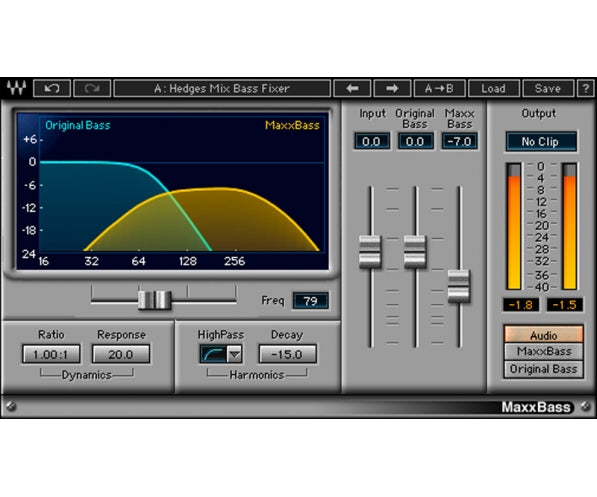This screenshot has height=497, width=597.
Task: Select the Ratio value 1.00:1
Action: 51,355
